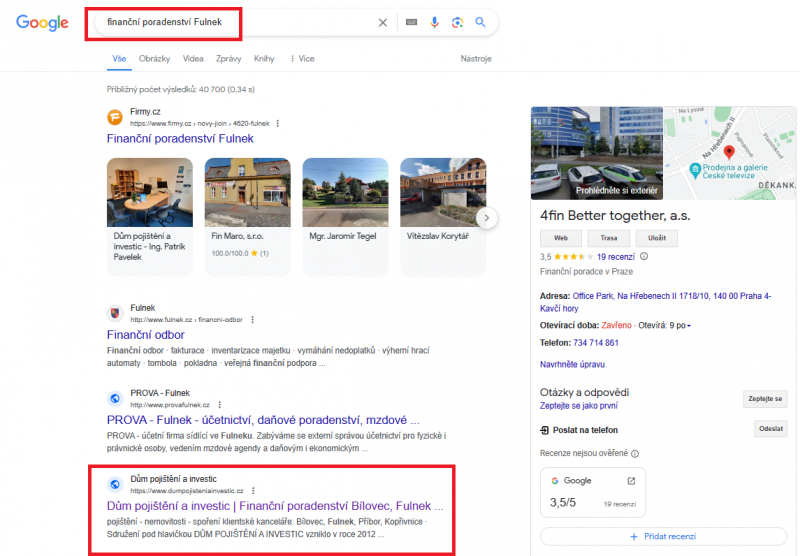Click the Poslat na telefon icon

[x=544, y=430]
